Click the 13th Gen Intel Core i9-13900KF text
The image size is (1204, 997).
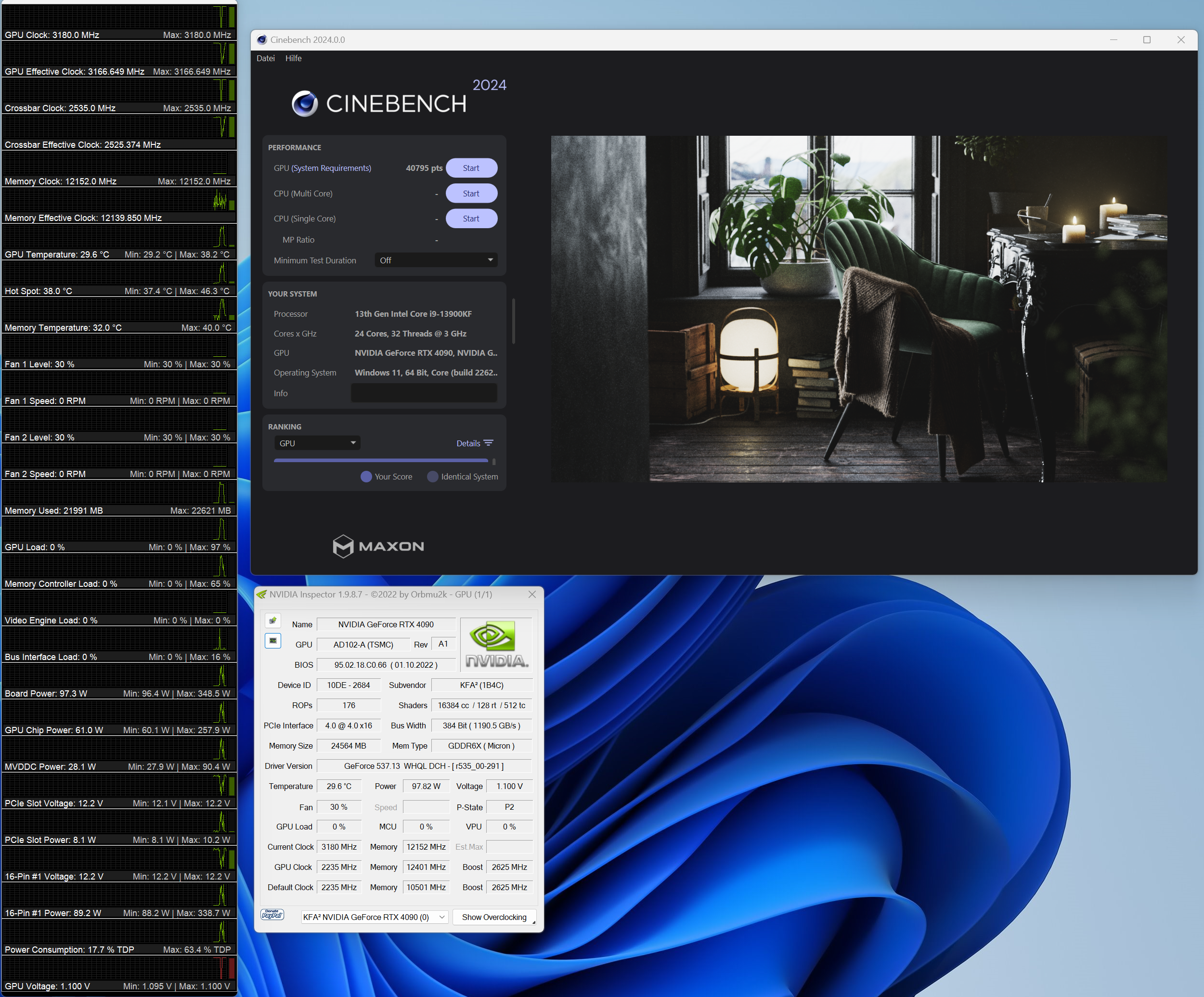pos(413,313)
